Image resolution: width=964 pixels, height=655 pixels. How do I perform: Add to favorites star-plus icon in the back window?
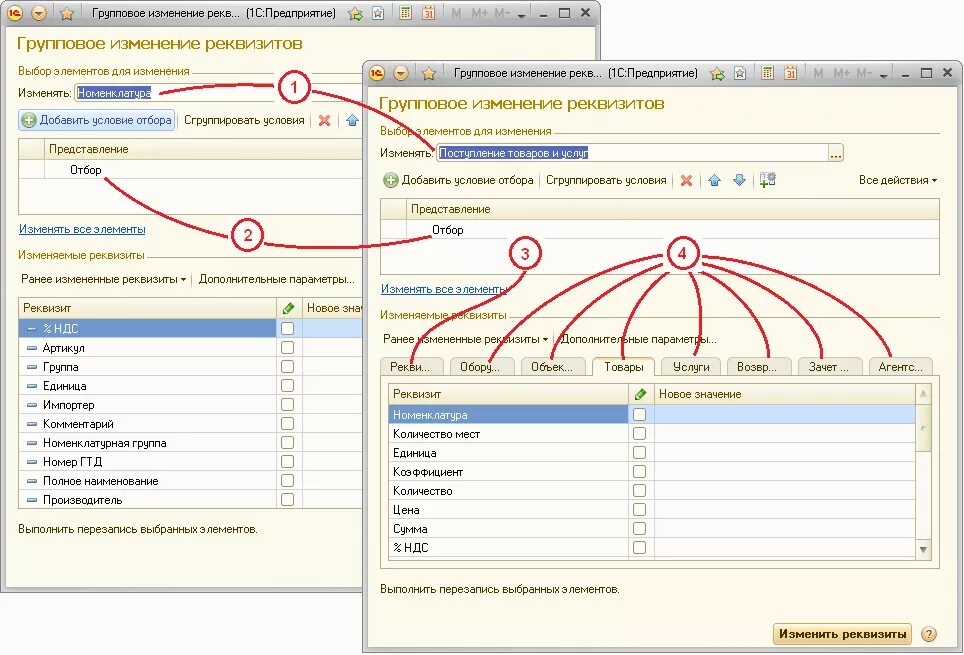pos(355,13)
